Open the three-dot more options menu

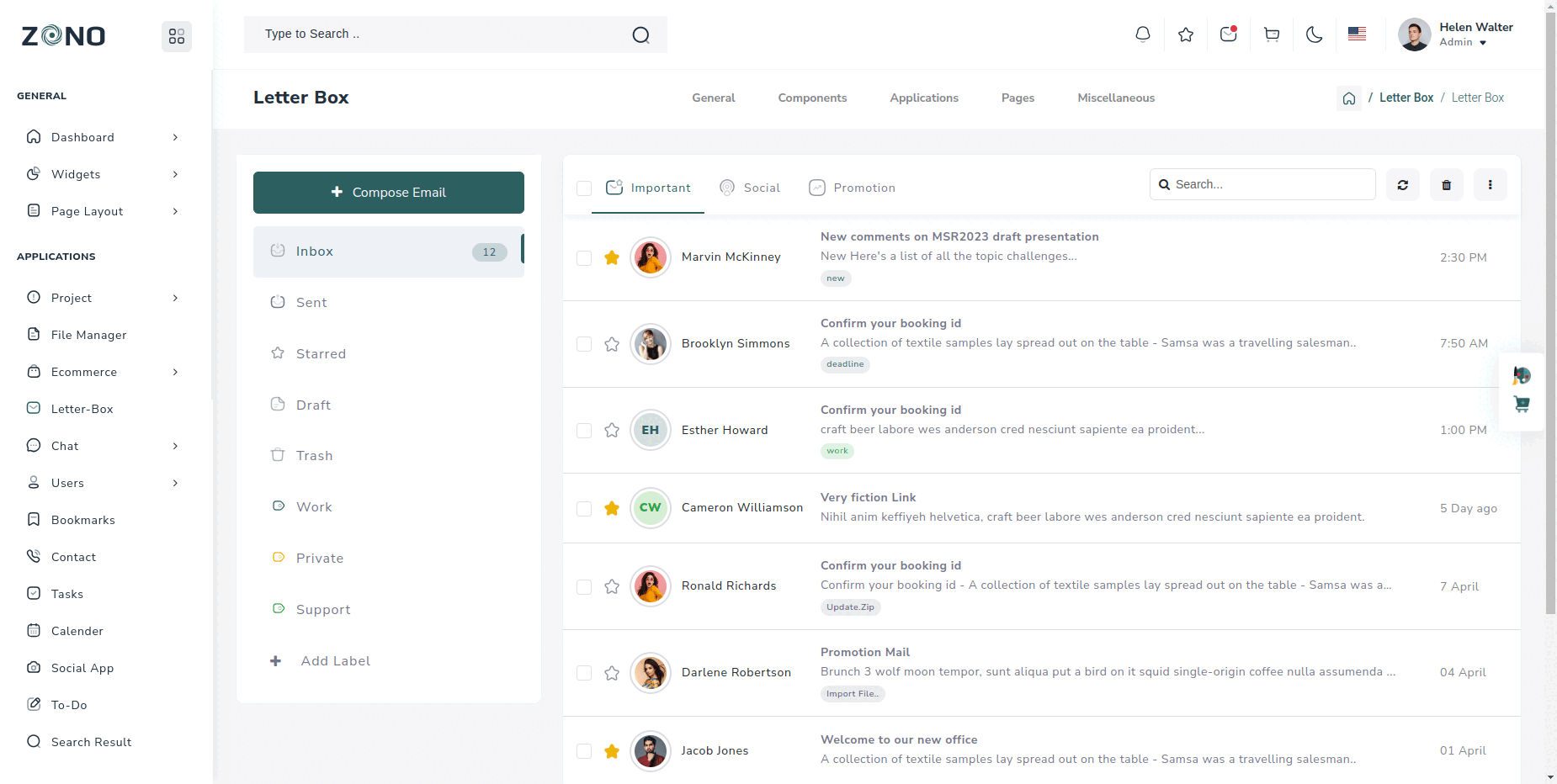click(1490, 185)
